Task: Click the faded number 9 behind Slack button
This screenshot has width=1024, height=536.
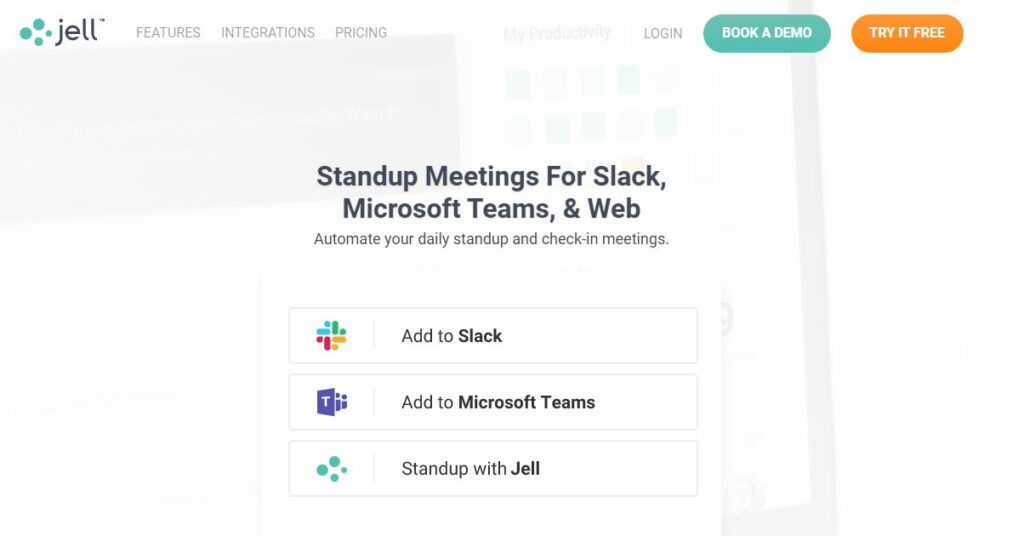Action: 724,319
